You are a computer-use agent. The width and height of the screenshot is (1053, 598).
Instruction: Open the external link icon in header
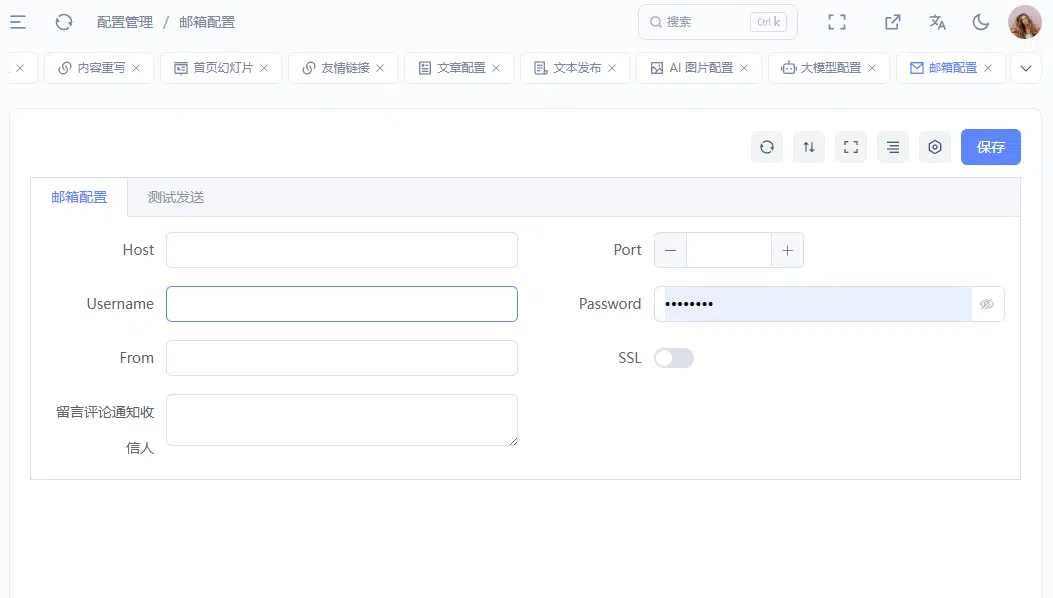click(x=892, y=22)
